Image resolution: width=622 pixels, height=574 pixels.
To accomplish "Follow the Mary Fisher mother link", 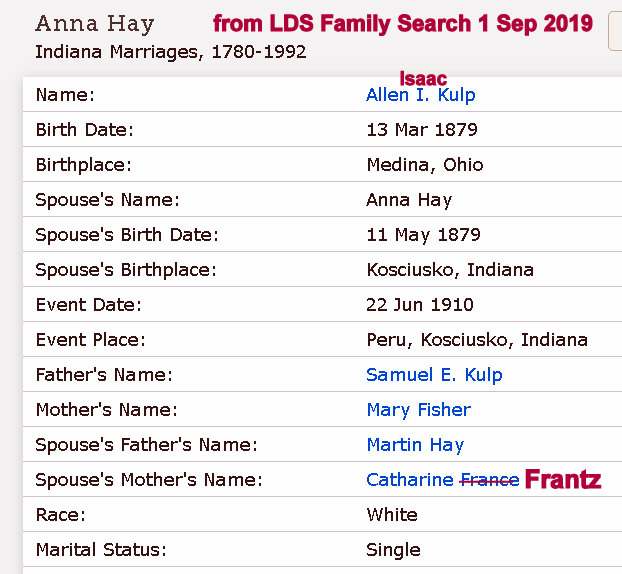I will click(418, 410).
